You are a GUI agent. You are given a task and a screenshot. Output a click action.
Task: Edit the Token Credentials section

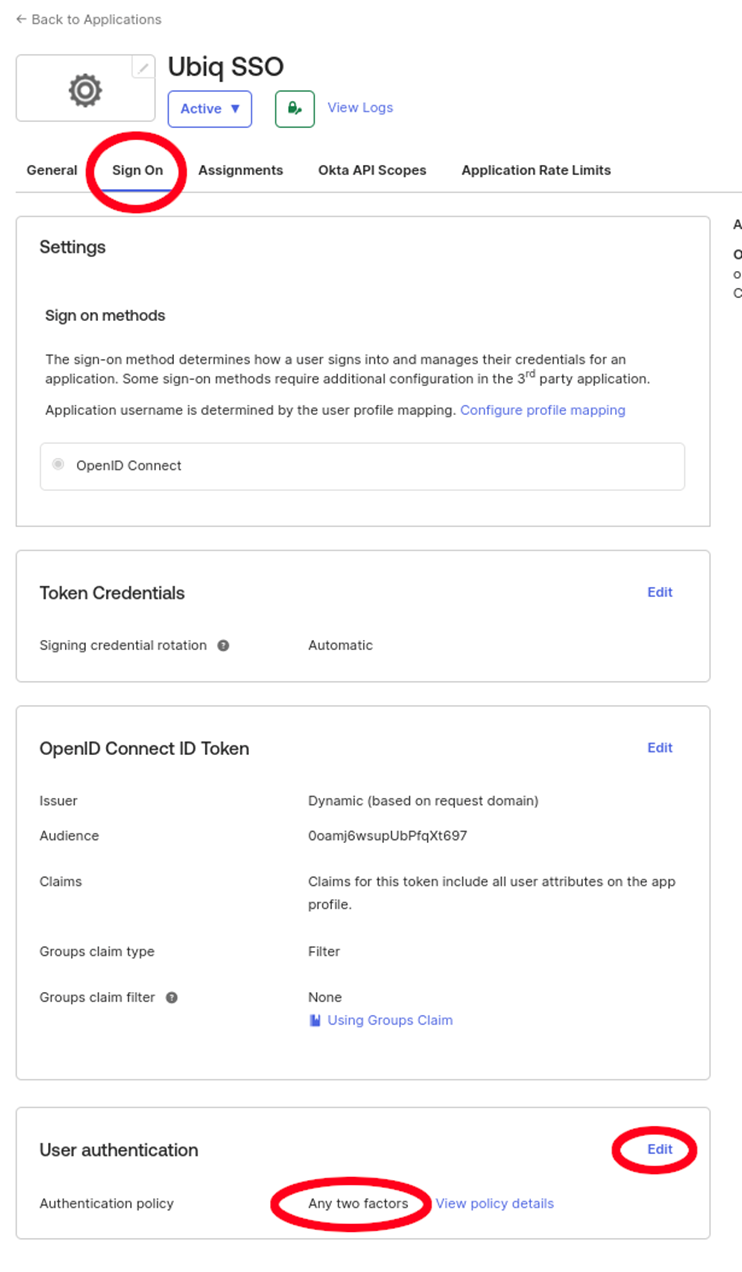click(x=660, y=592)
